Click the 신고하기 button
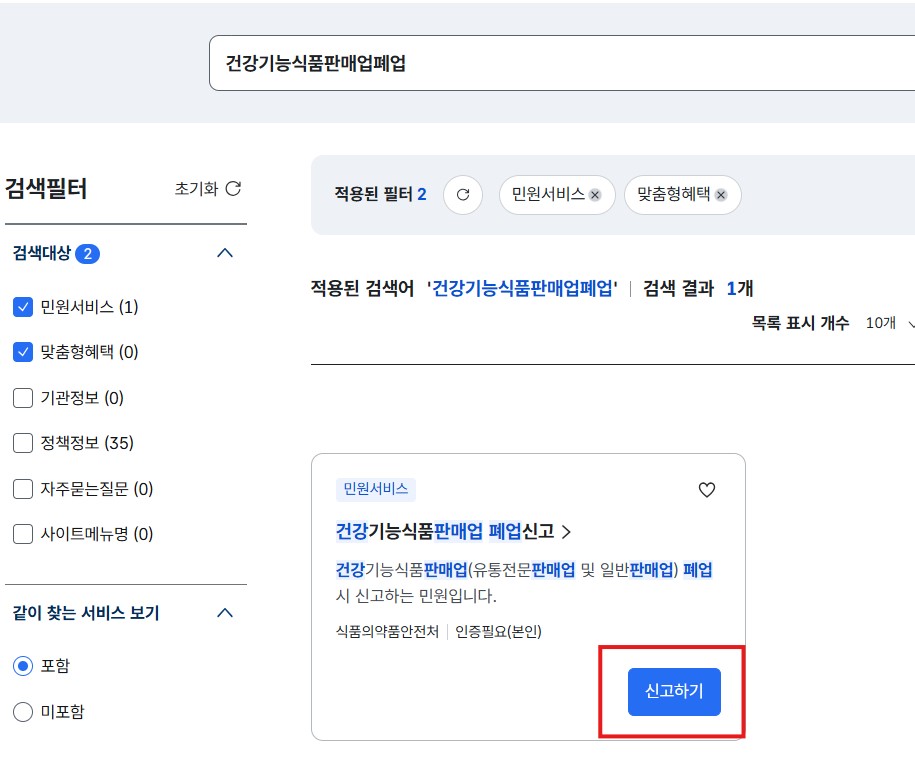Screen dimensions: 915x761 click(673, 692)
